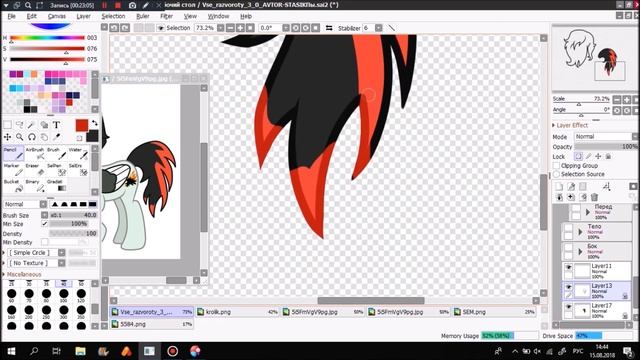Viewport: 640px width, 360px height.
Task: Open the brush Normal mode dropdown
Action: (25, 204)
